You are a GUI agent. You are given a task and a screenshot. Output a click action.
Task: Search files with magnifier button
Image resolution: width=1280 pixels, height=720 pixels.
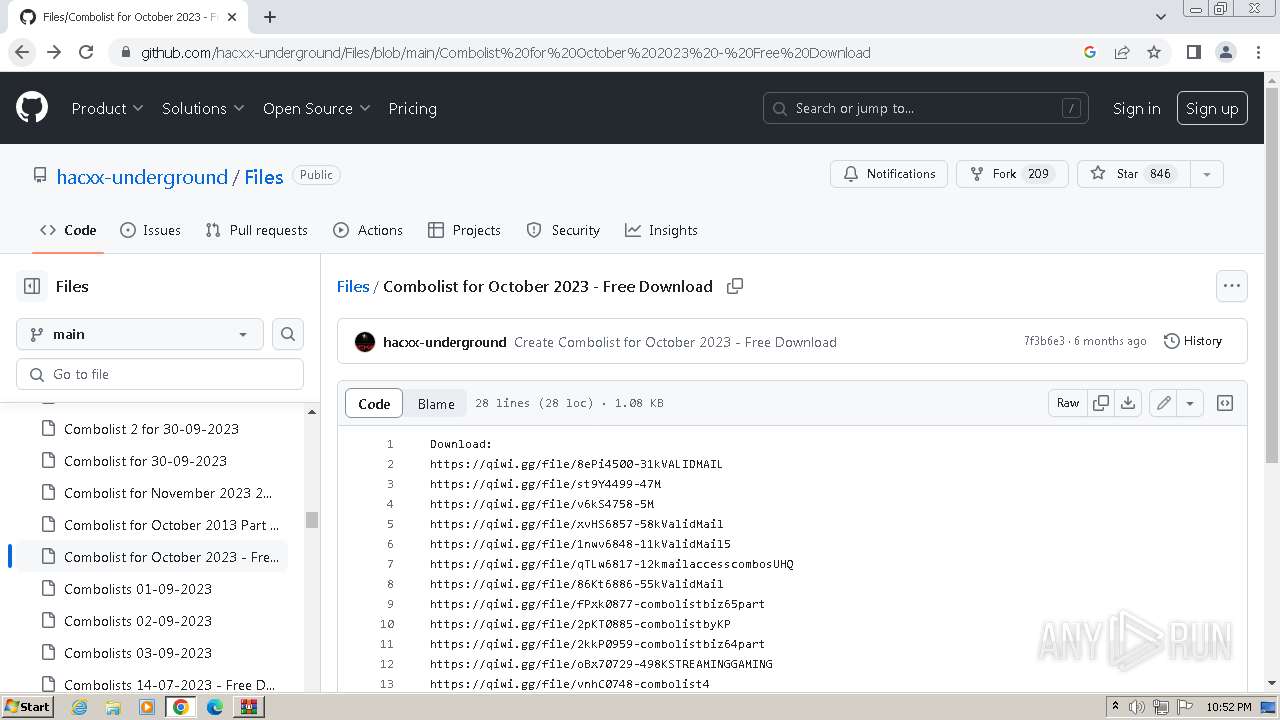pyautogui.click(x=288, y=334)
